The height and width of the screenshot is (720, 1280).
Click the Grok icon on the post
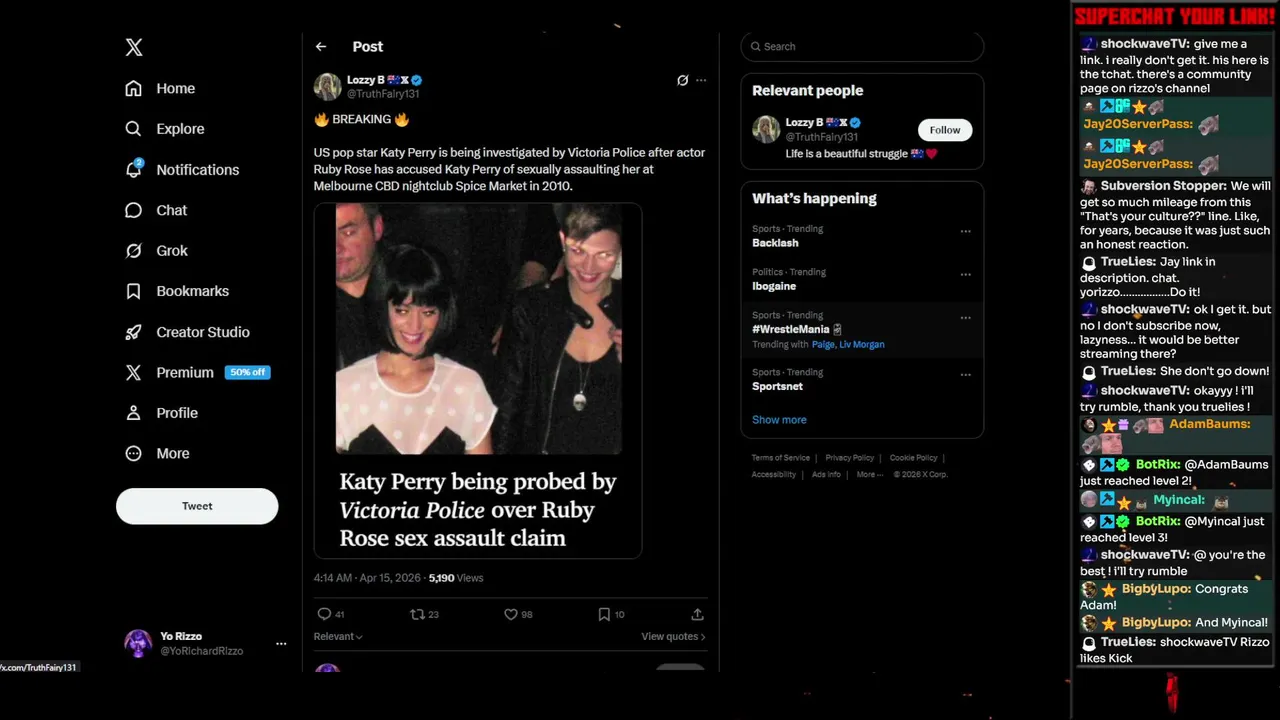682,80
